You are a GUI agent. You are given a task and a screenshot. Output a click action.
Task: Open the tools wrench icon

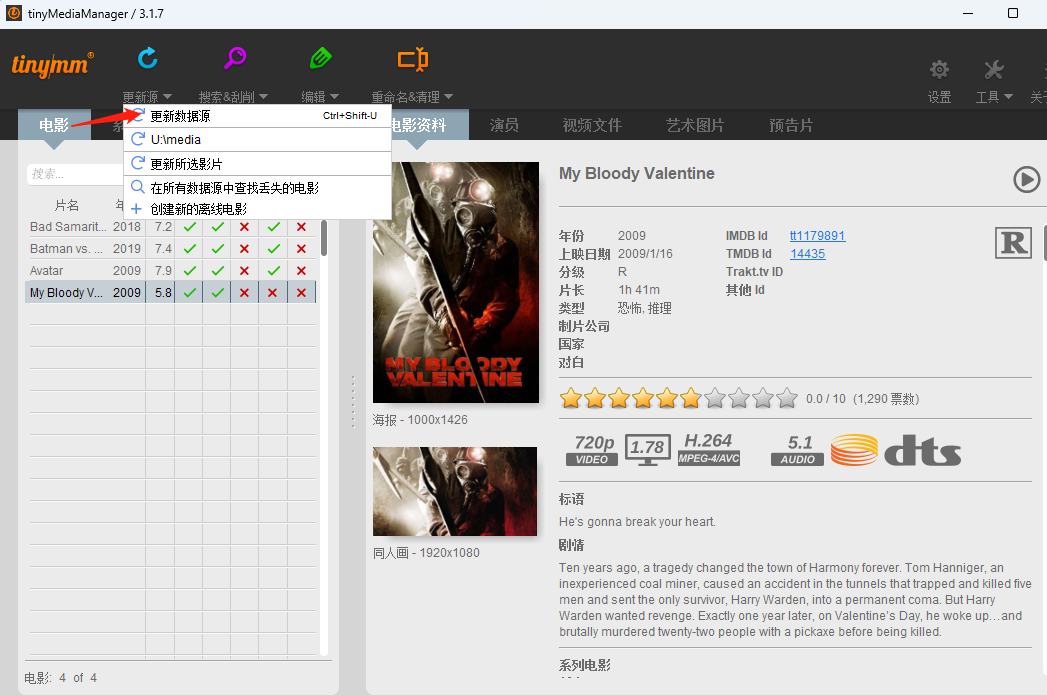pyautogui.click(x=994, y=69)
